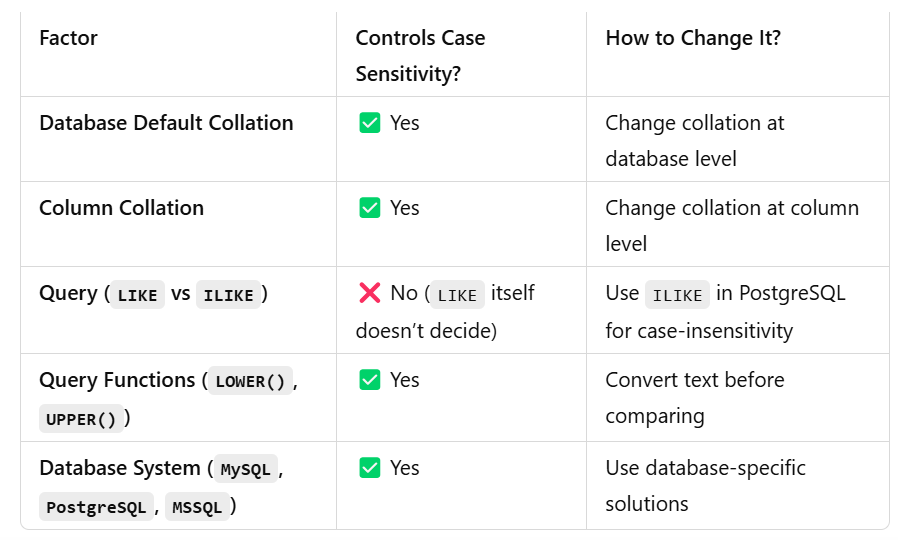The height and width of the screenshot is (540, 898).
Task: Click the green checkmark in Query Functions row
Action: pyautogui.click(x=369, y=380)
